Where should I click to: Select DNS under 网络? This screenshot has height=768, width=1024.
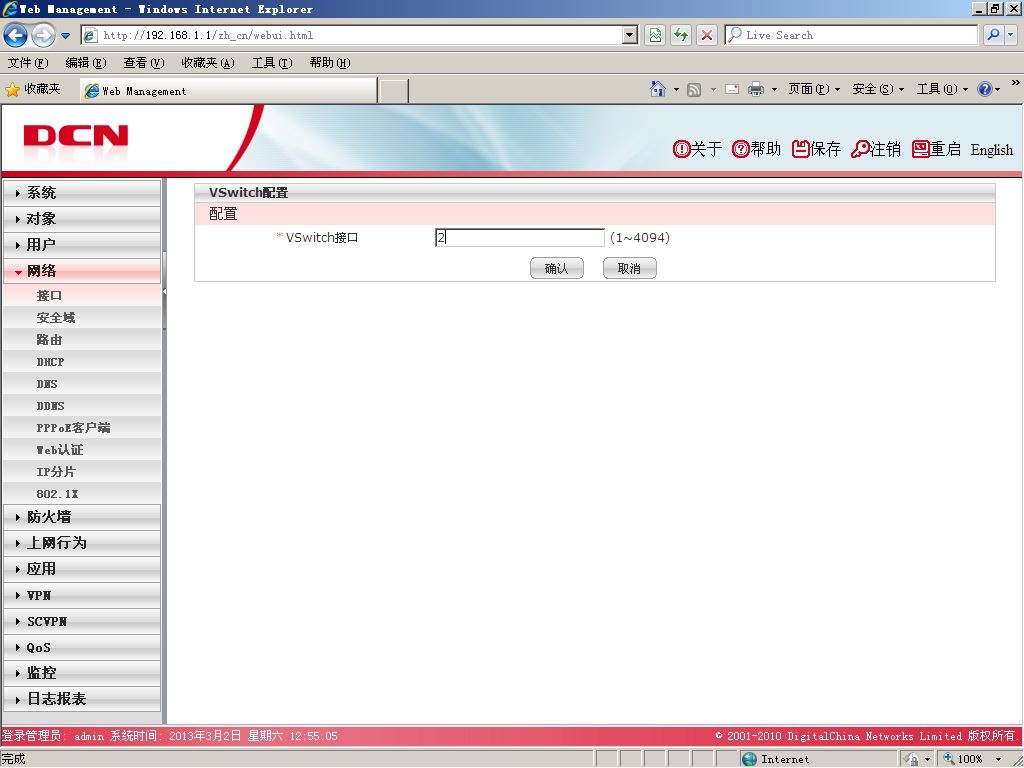[82, 384]
